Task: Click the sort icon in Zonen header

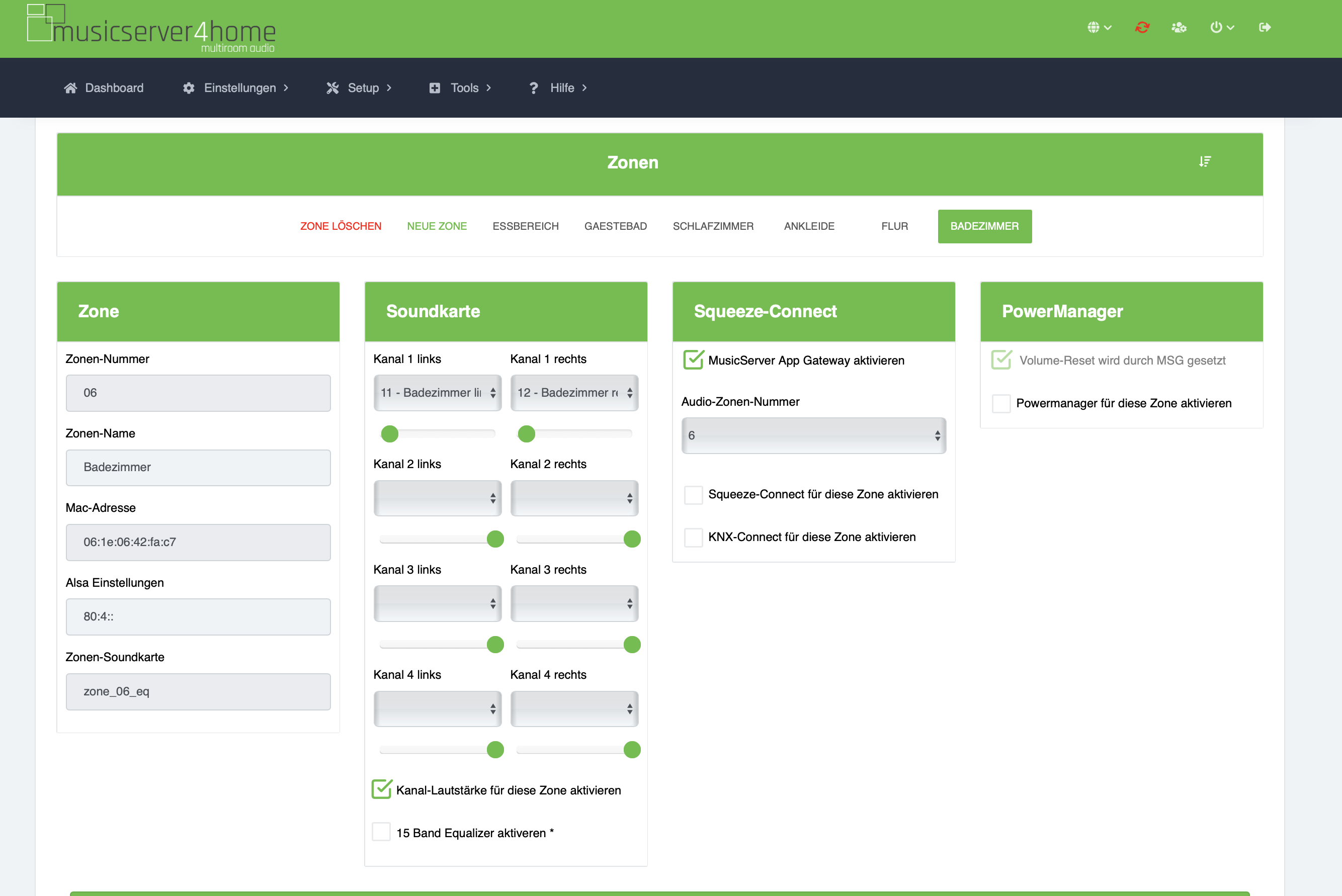Action: pyautogui.click(x=1205, y=162)
